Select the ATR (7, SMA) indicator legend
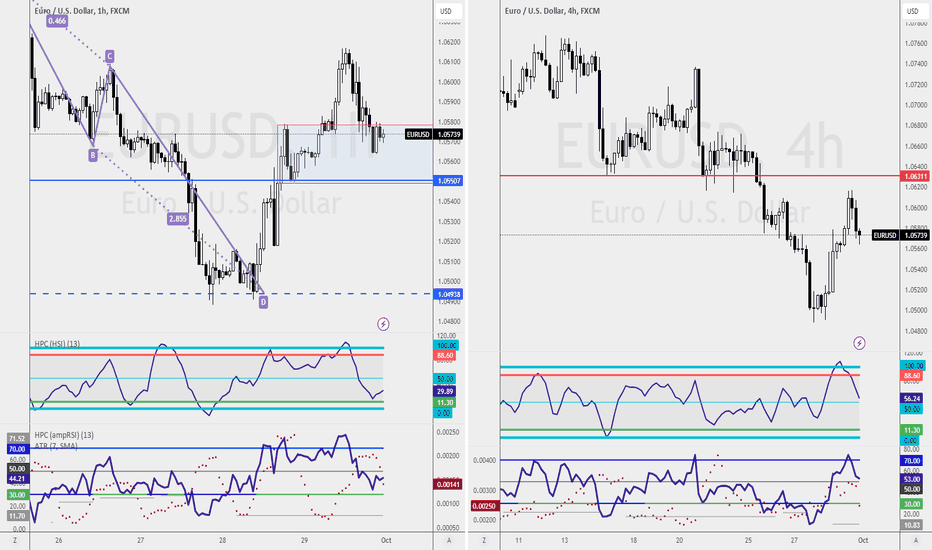 click(x=56, y=446)
